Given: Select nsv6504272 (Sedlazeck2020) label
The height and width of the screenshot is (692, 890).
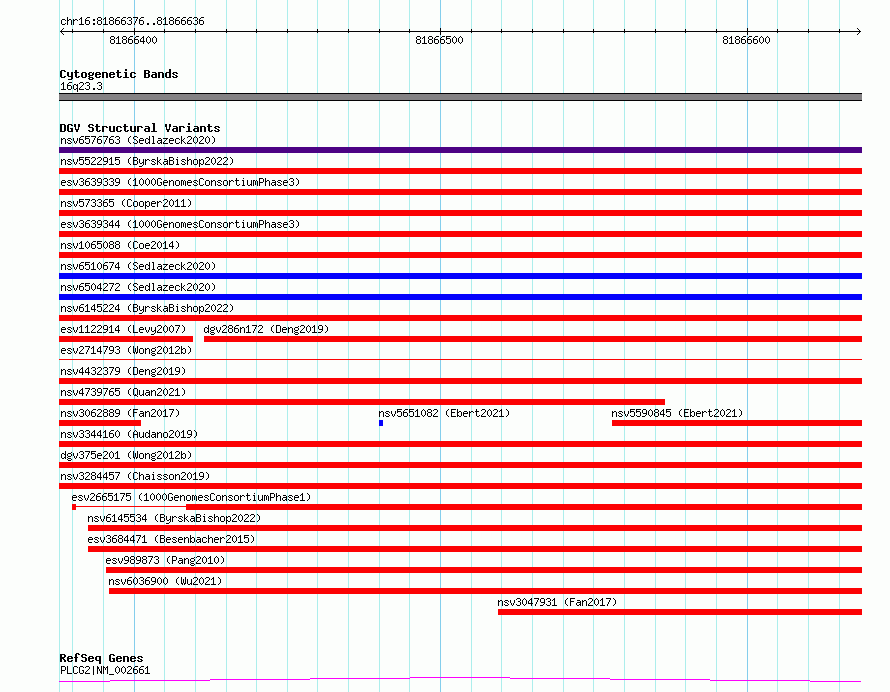Looking at the screenshot, I should point(138,287).
